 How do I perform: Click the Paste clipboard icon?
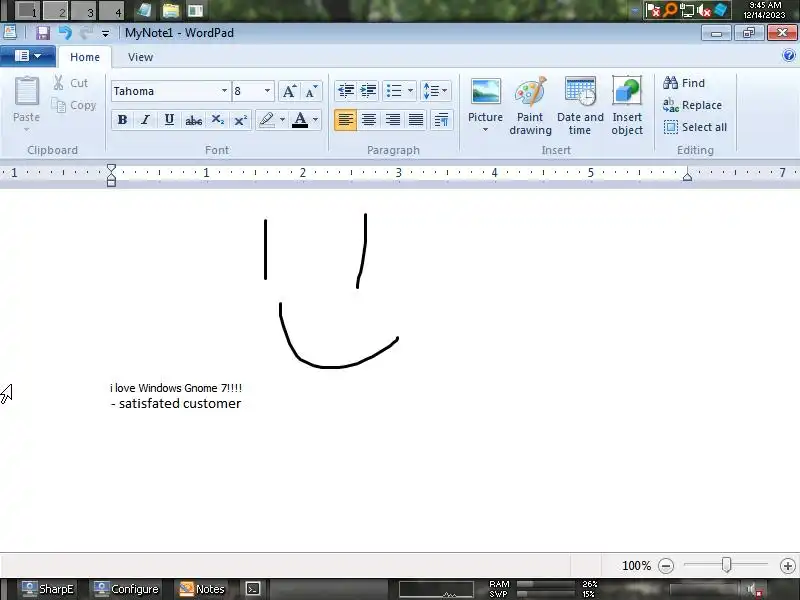[x=27, y=92]
